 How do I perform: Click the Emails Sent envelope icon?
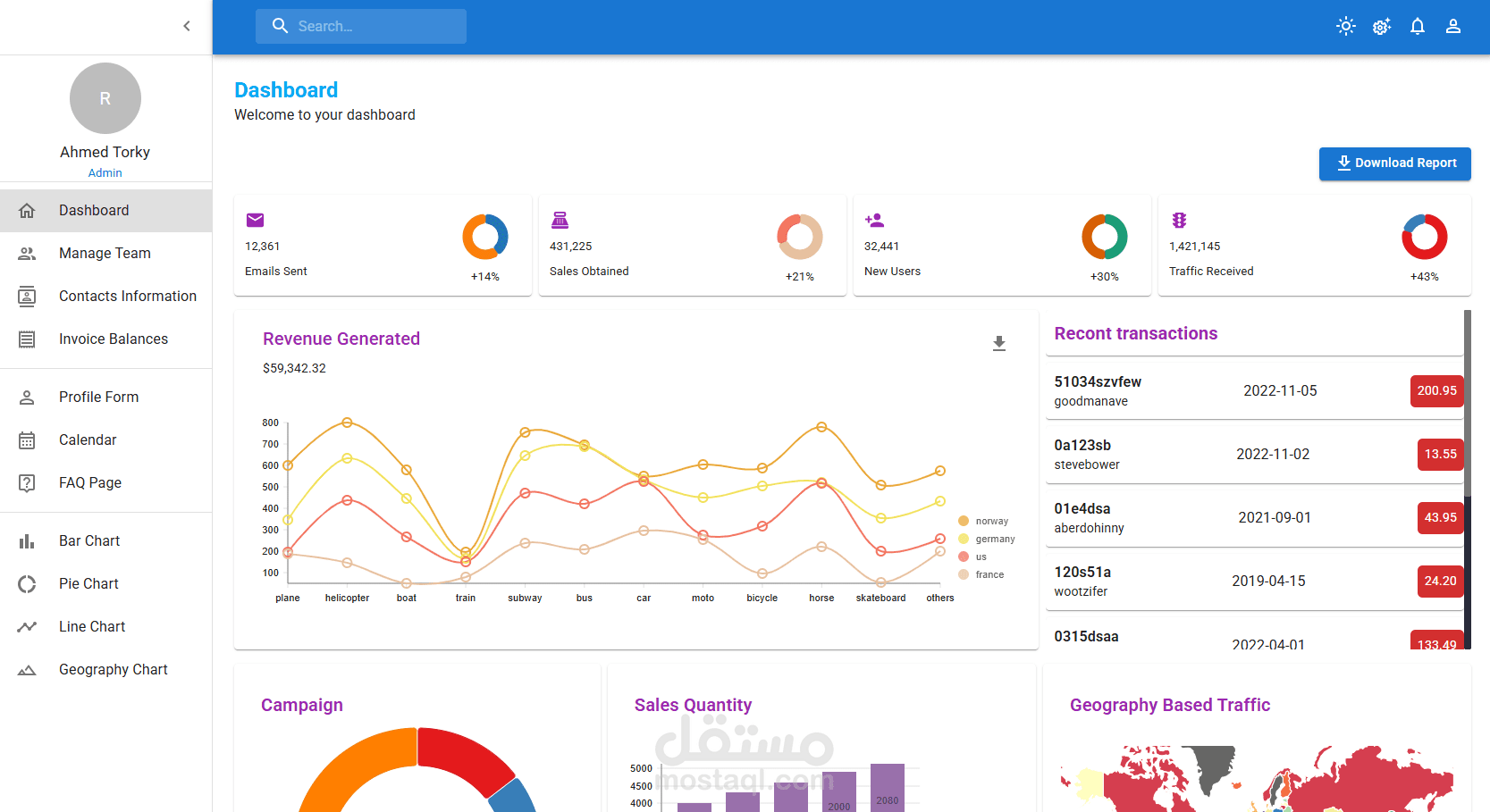click(x=256, y=220)
